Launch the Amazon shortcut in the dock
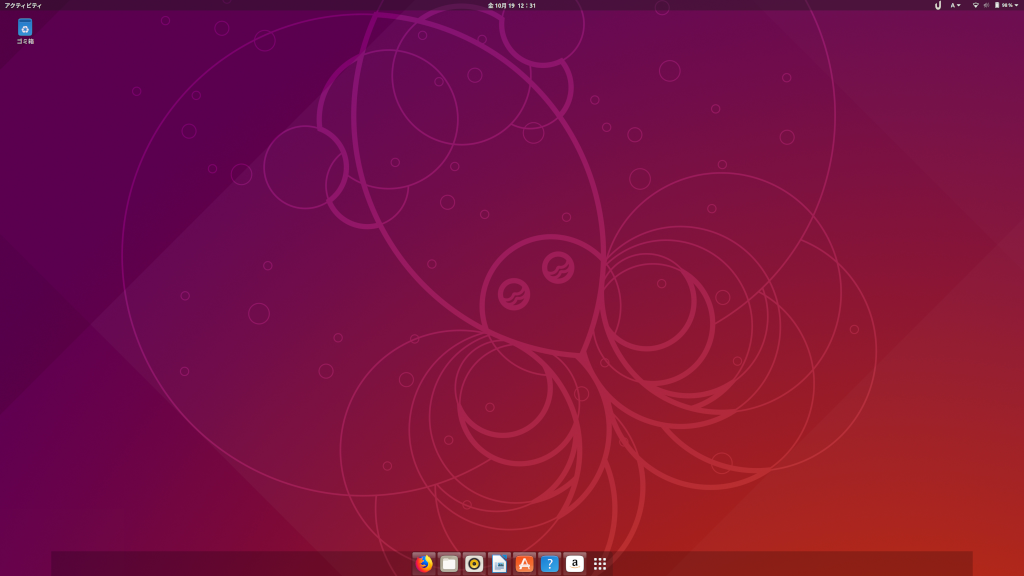This screenshot has width=1024, height=576. tap(575, 564)
